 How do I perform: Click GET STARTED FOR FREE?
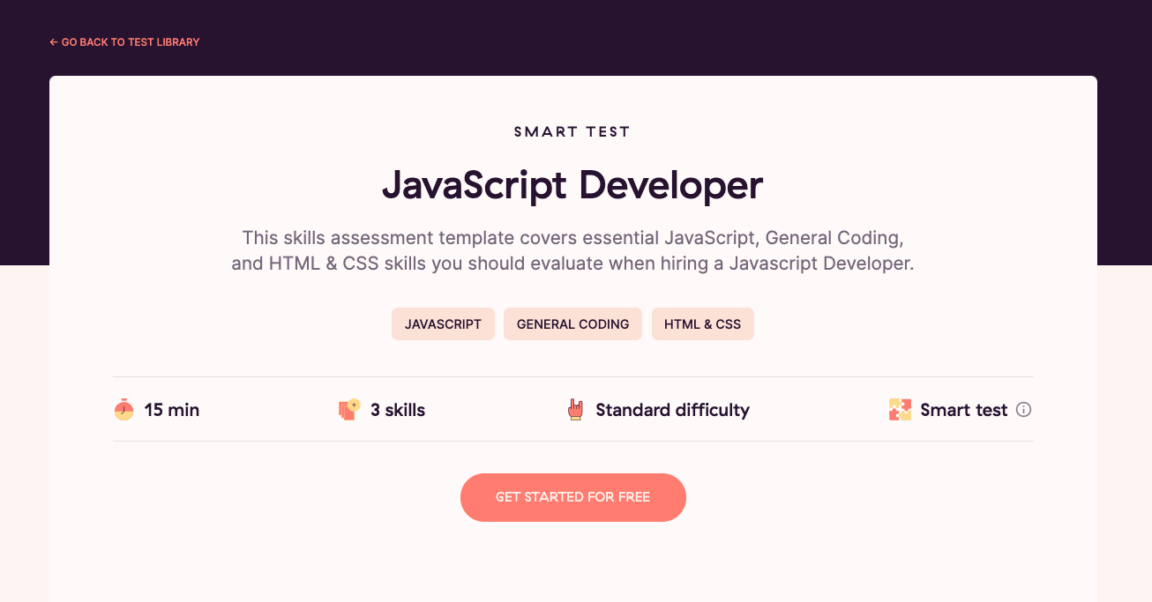[573, 497]
